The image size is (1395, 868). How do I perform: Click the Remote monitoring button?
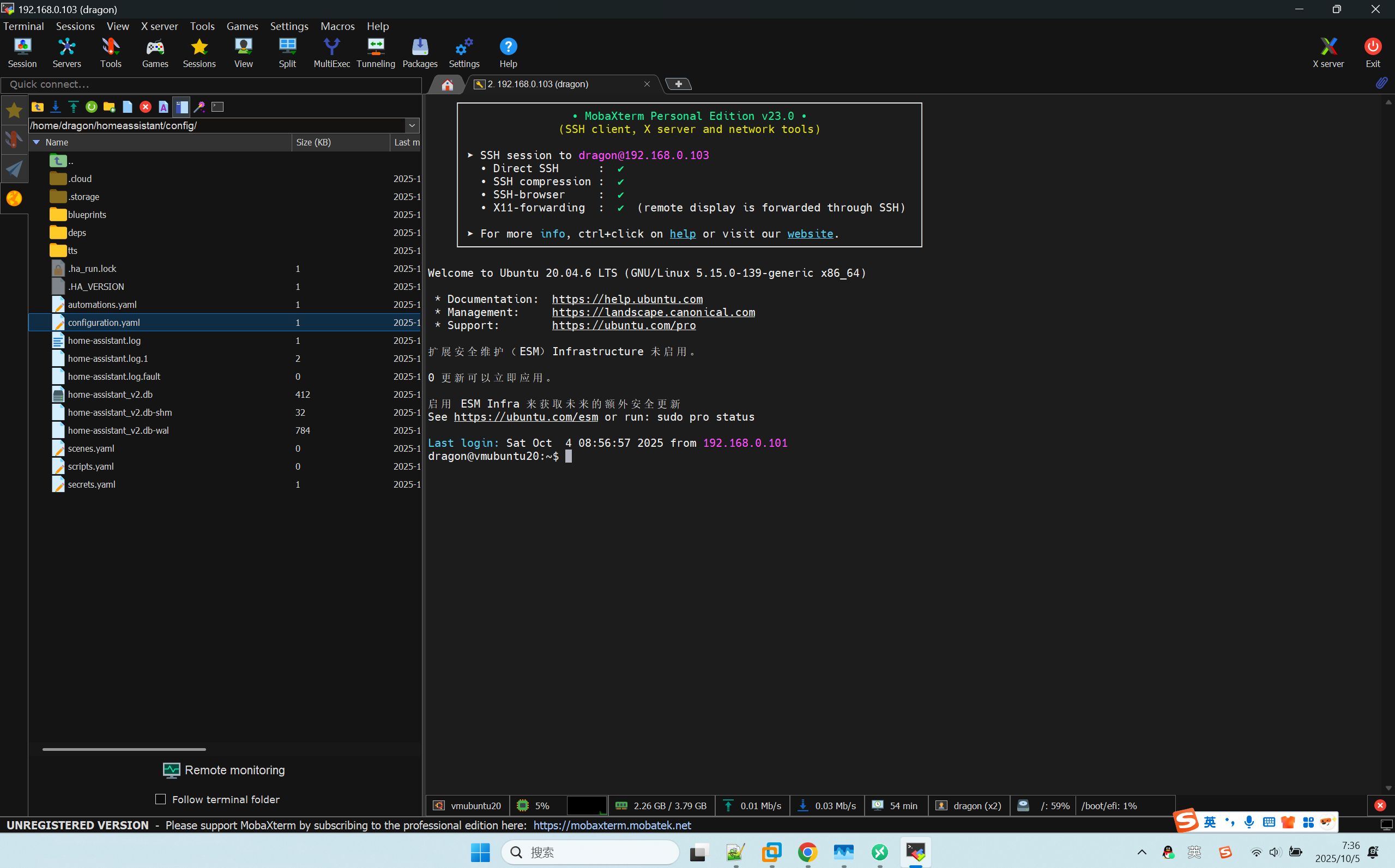224,770
